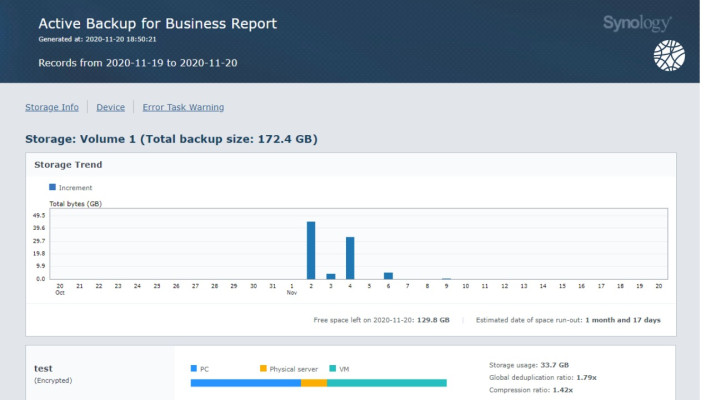This screenshot has height=400, width=711.
Task: Click 'Storage usage: 33.7 GB' text
Action: [529, 365]
